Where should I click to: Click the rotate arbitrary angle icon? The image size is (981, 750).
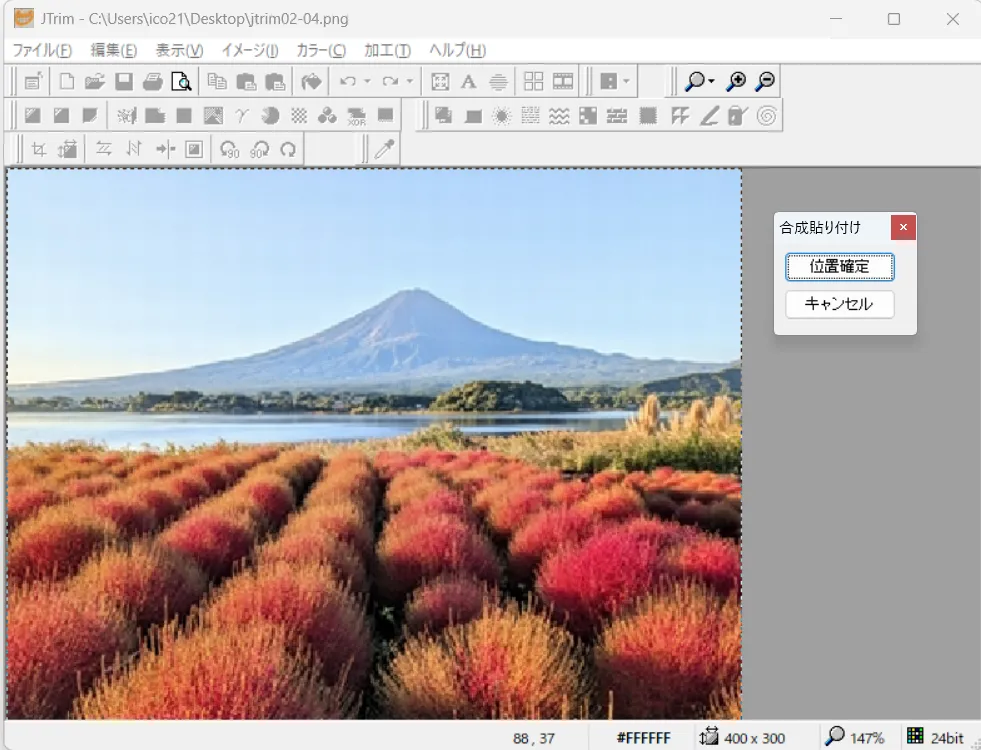[x=288, y=149]
